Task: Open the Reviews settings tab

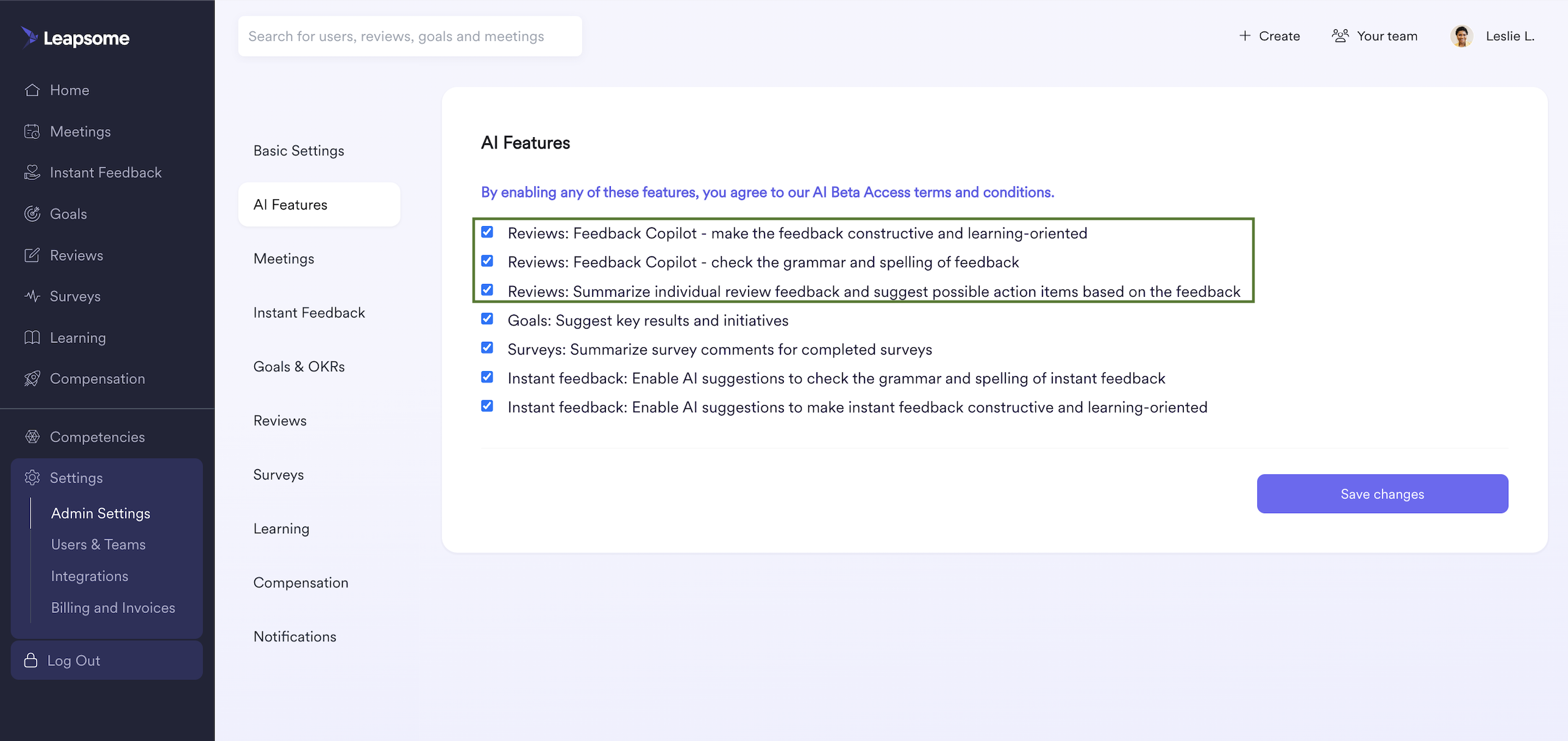Action: pyautogui.click(x=280, y=420)
